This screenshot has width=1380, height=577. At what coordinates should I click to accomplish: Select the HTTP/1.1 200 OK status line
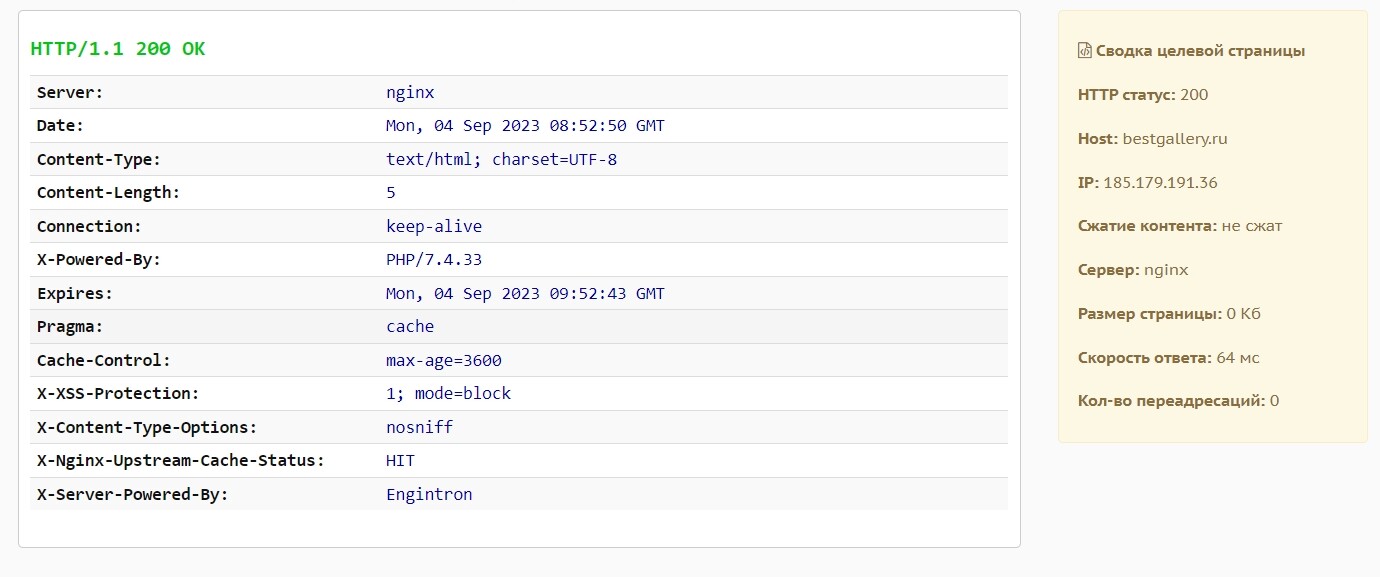click(x=118, y=49)
